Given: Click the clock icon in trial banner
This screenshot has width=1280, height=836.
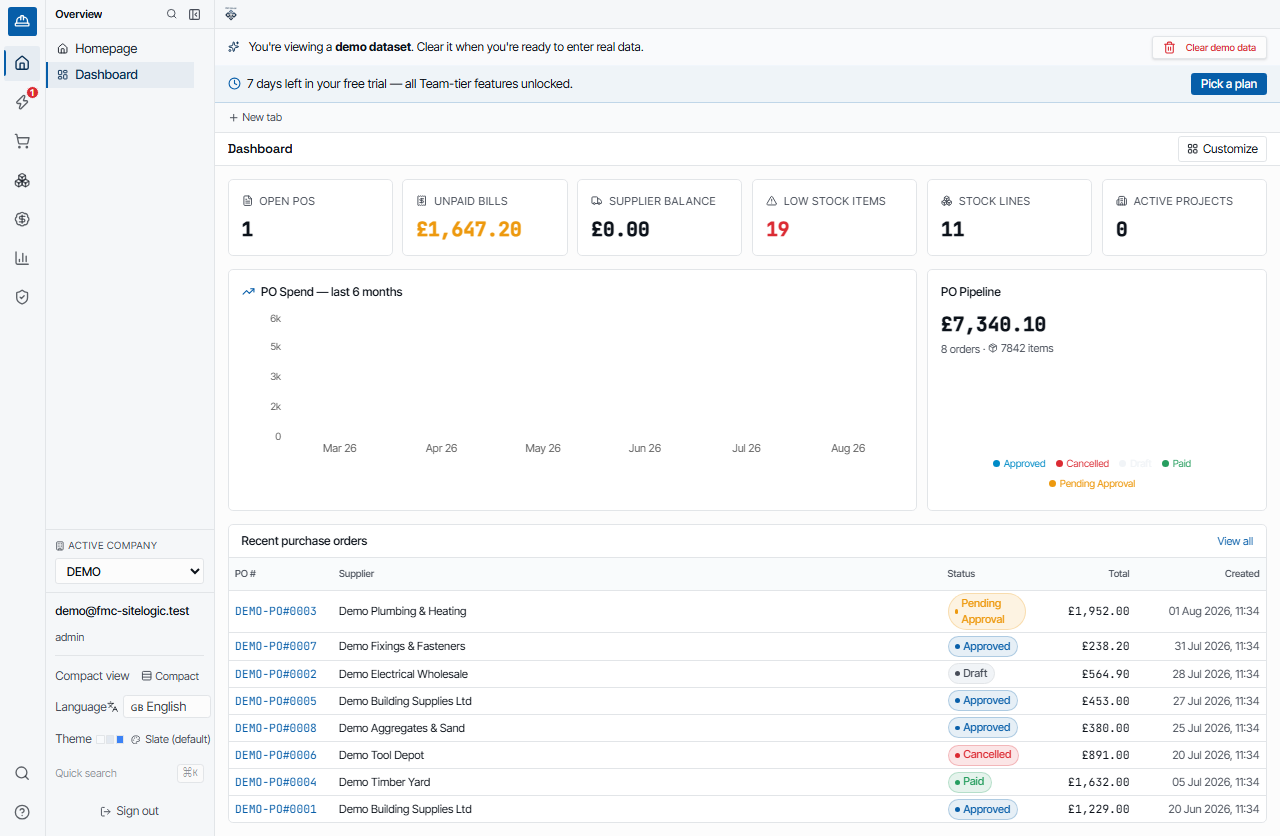Looking at the screenshot, I should (x=235, y=84).
